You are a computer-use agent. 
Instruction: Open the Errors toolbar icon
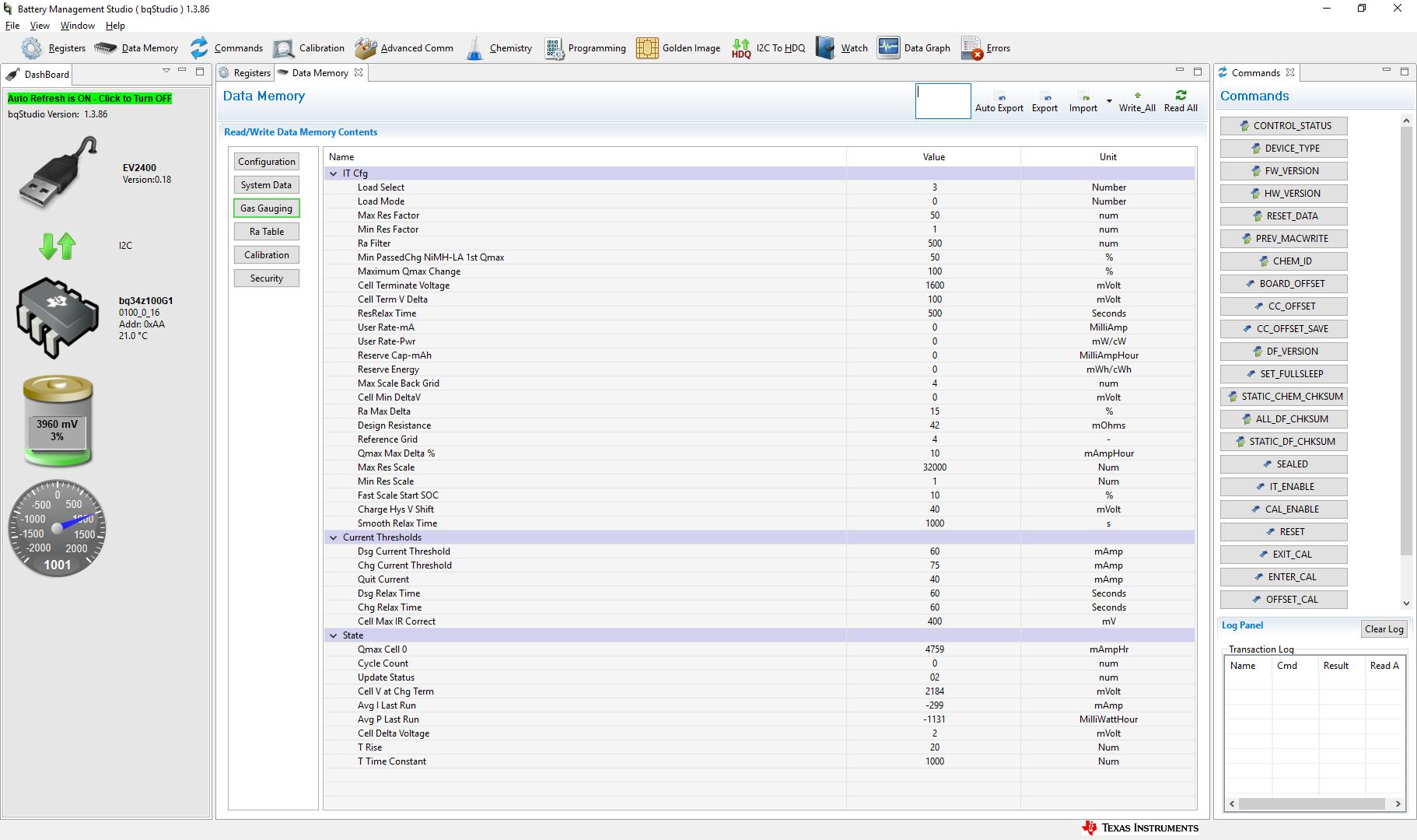[972, 48]
